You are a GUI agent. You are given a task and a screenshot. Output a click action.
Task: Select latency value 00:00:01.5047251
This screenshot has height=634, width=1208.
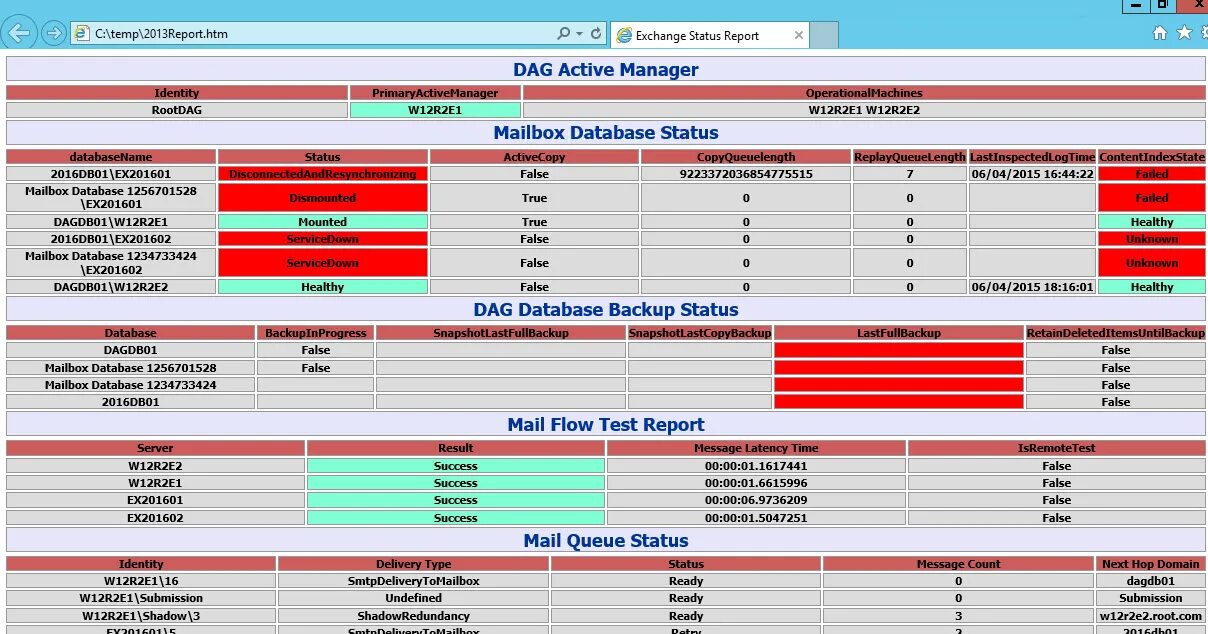[x=756, y=518]
